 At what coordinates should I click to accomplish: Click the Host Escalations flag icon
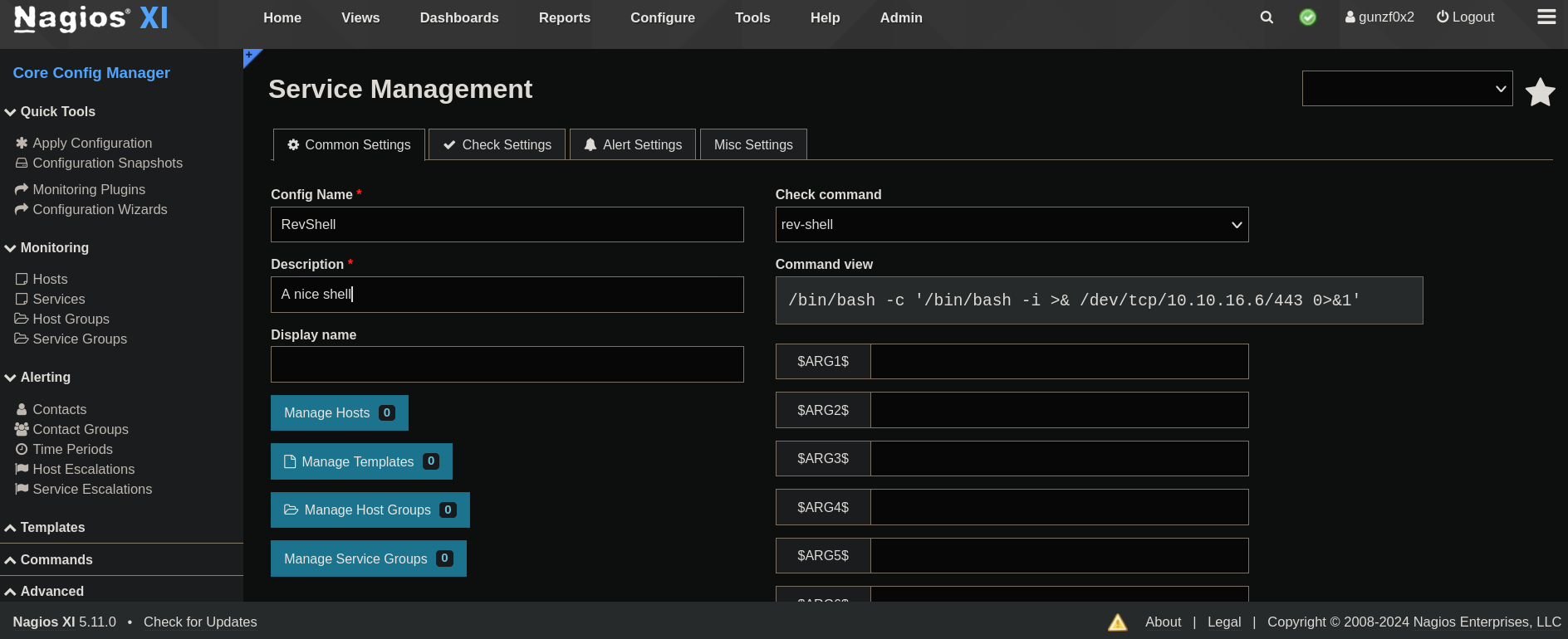[x=22, y=469]
